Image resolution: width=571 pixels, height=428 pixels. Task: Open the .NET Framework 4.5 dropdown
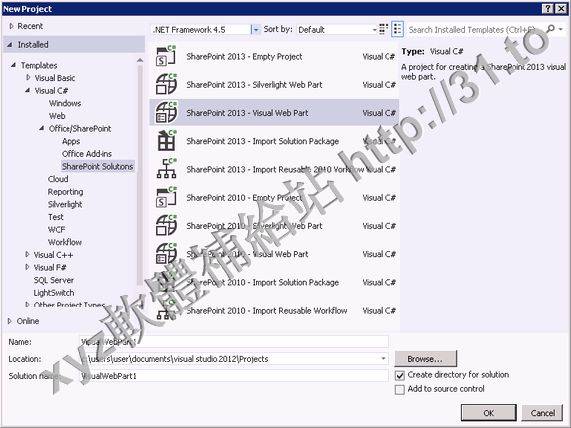click(256, 30)
